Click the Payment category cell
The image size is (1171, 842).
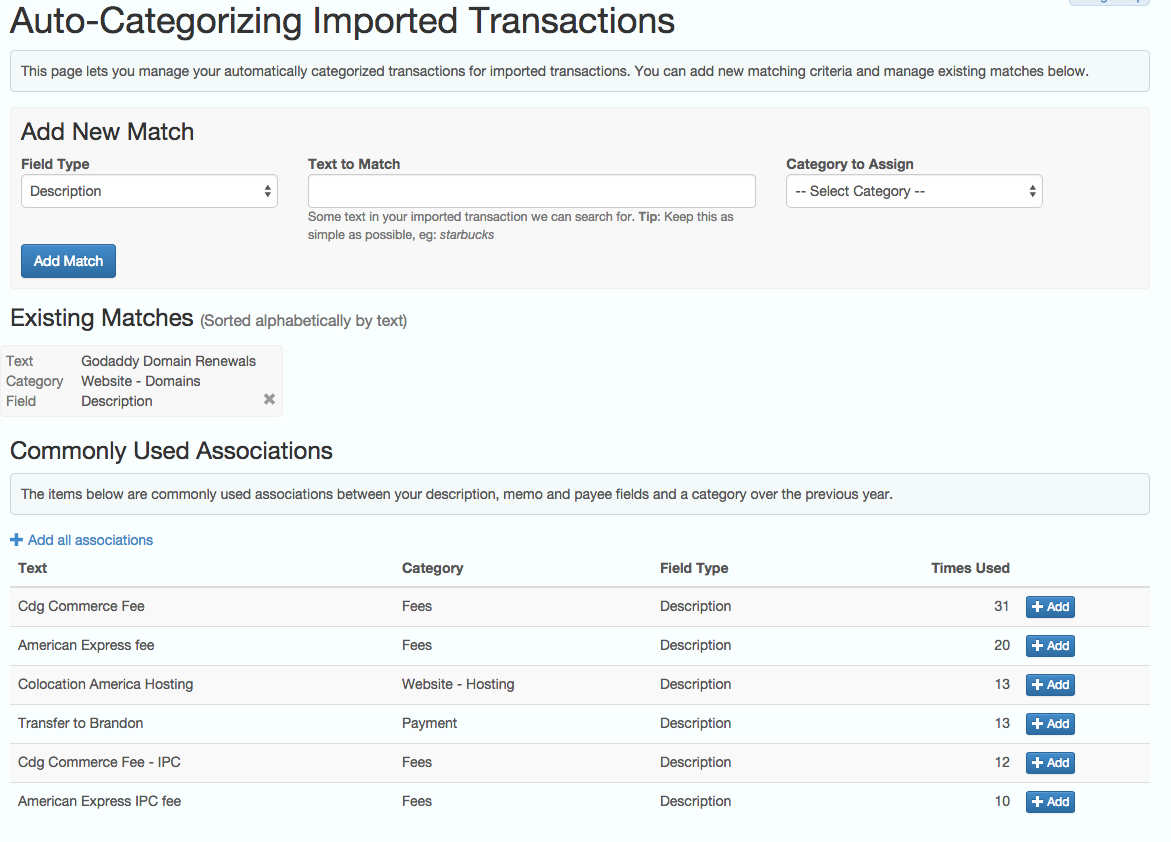coord(429,723)
